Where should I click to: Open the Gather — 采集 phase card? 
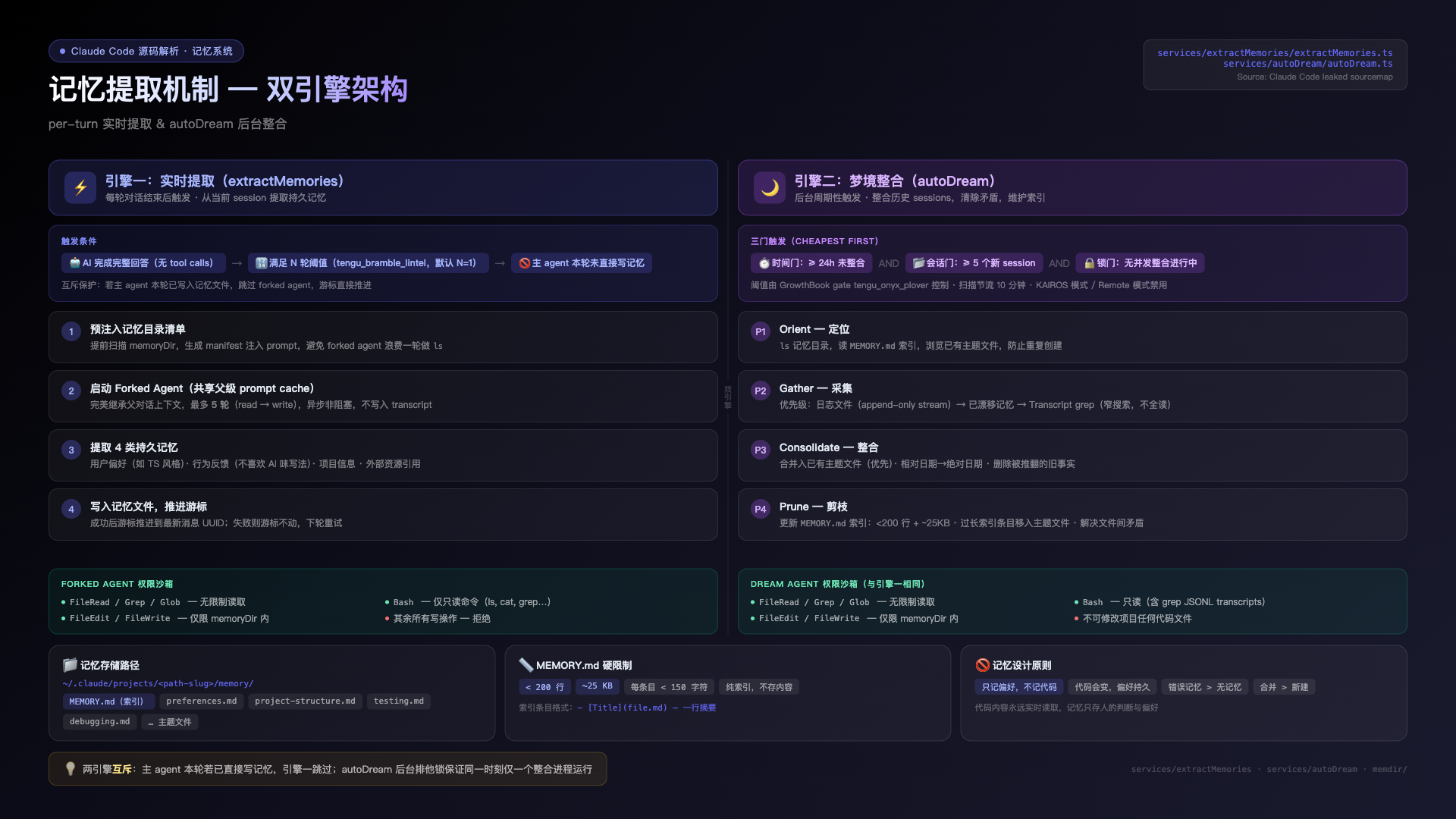[x=1072, y=396]
